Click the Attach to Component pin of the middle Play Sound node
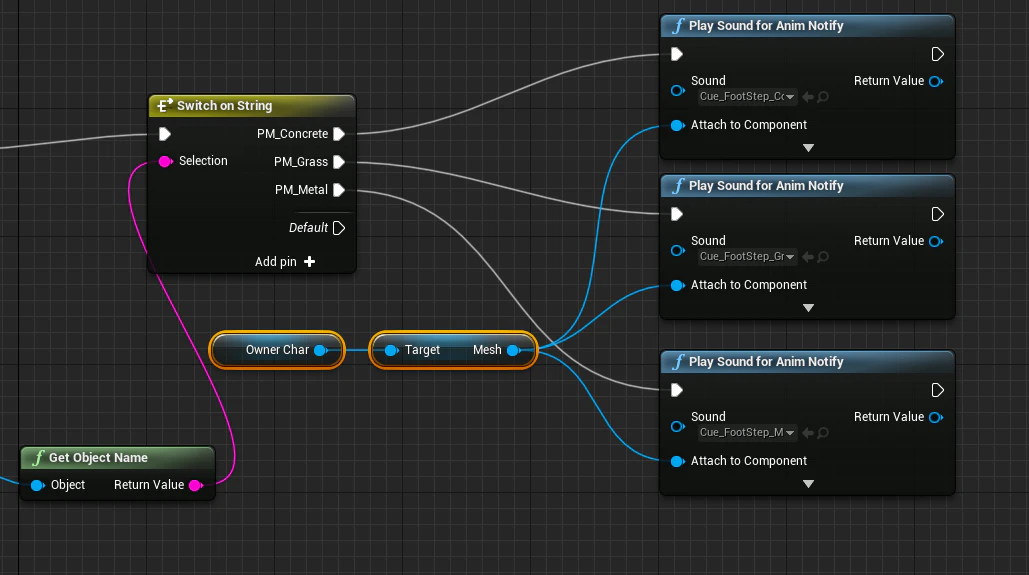The image size is (1029, 575). (x=678, y=286)
